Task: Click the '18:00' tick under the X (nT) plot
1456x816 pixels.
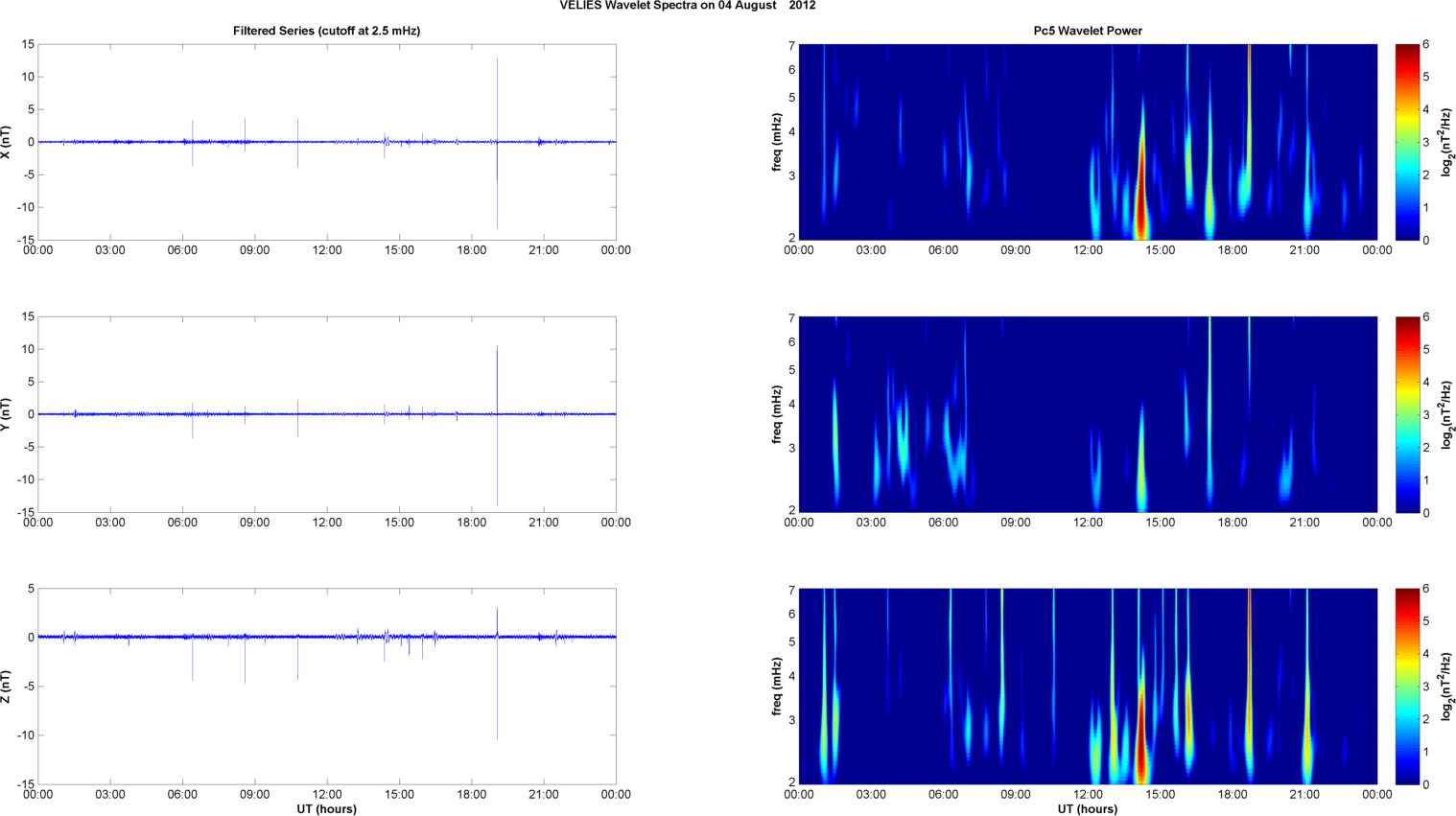Action: [x=471, y=250]
